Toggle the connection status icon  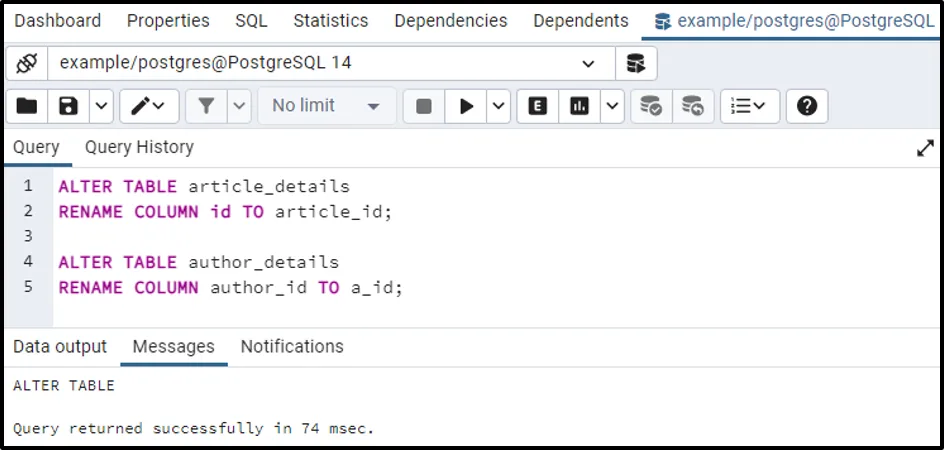27,63
